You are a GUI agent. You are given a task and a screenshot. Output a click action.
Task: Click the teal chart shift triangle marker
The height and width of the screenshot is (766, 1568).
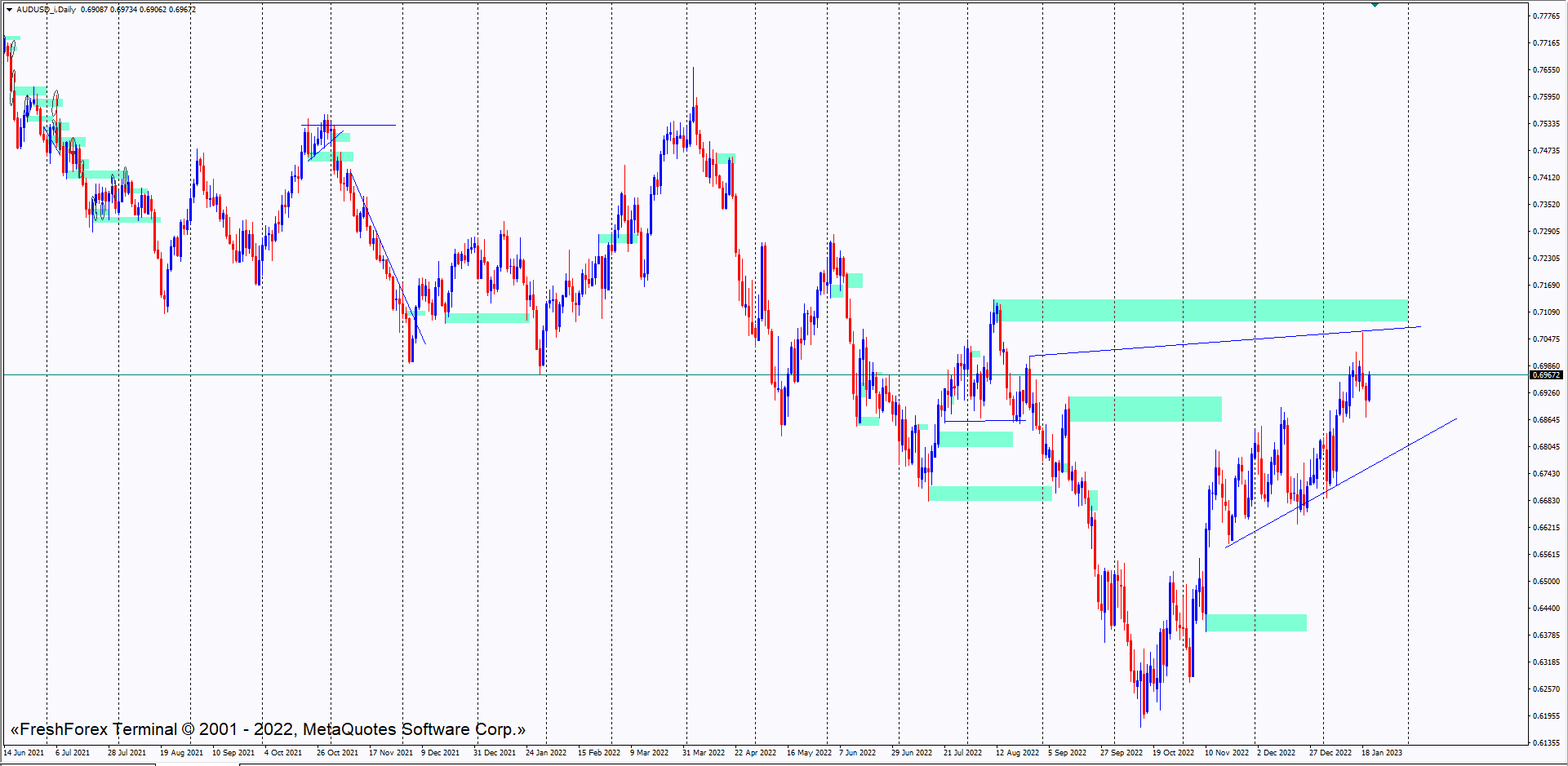[1375, 5]
